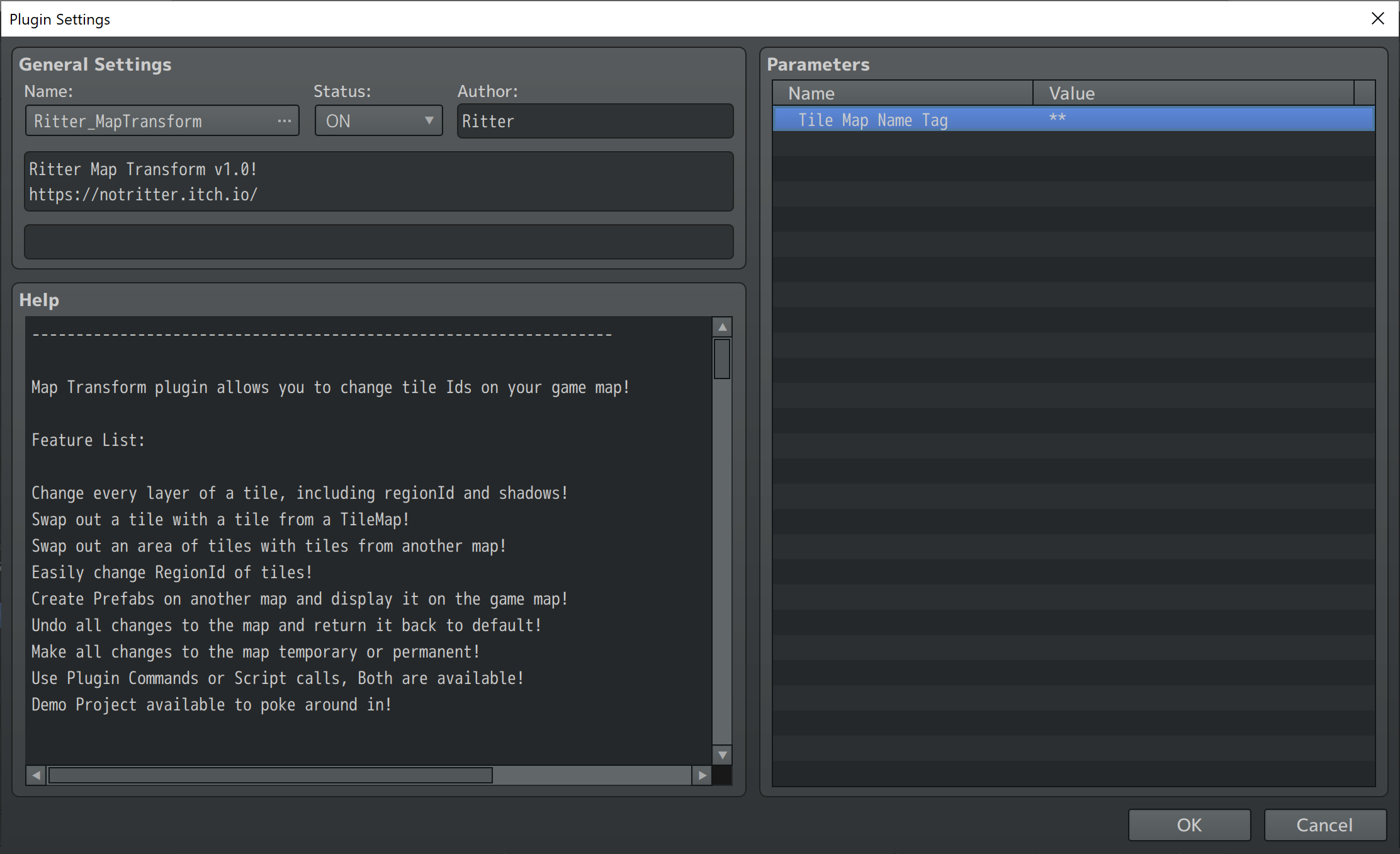Image resolution: width=1400 pixels, height=854 pixels.
Task: Click the Name column header in Parameters
Action: coord(903,93)
